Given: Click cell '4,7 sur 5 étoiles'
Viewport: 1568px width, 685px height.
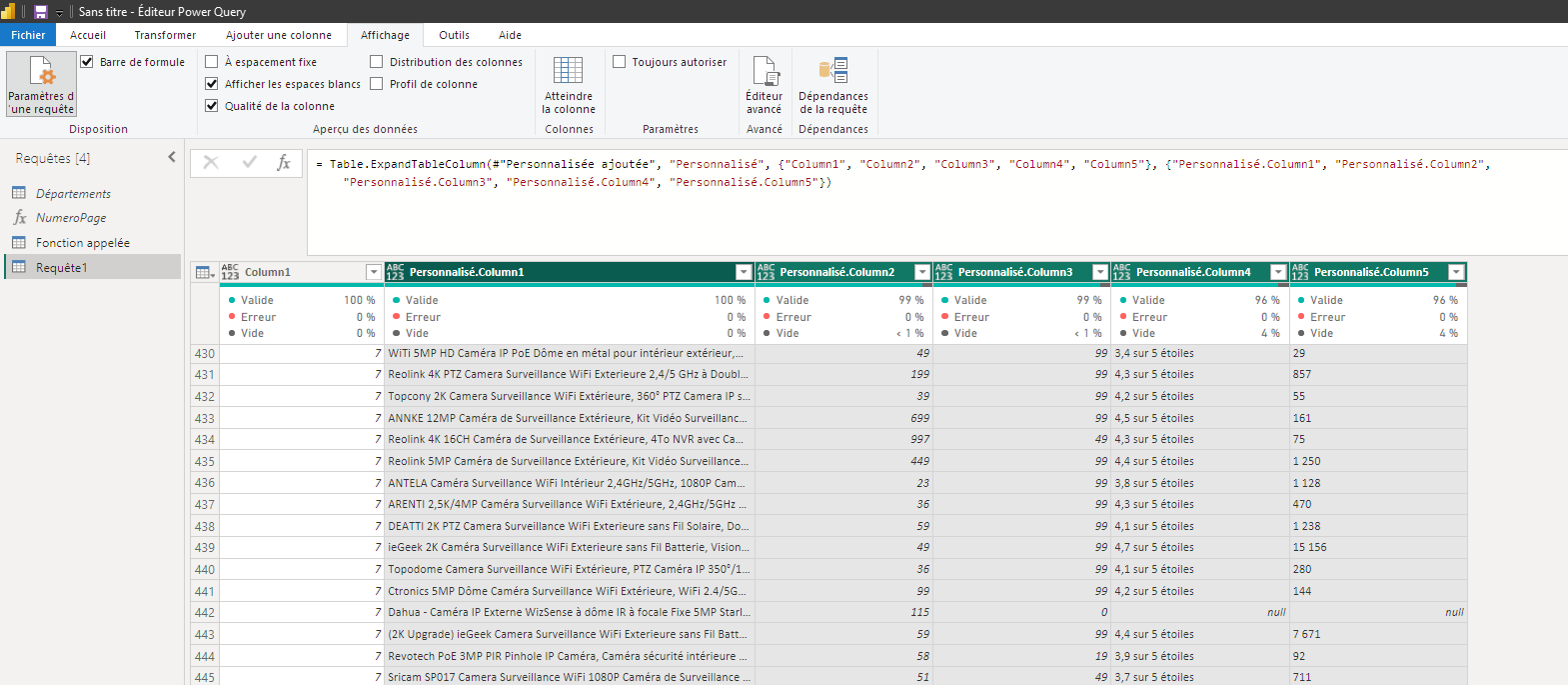Looking at the screenshot, I should tap(1200, 547).
